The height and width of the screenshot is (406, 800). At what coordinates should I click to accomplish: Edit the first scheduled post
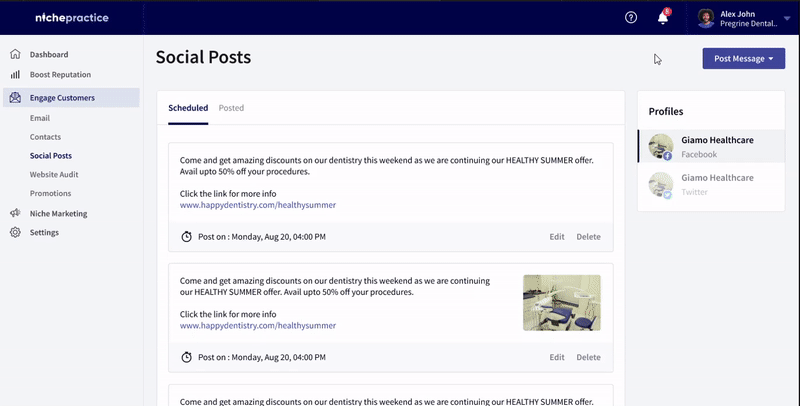coord(557,237)
